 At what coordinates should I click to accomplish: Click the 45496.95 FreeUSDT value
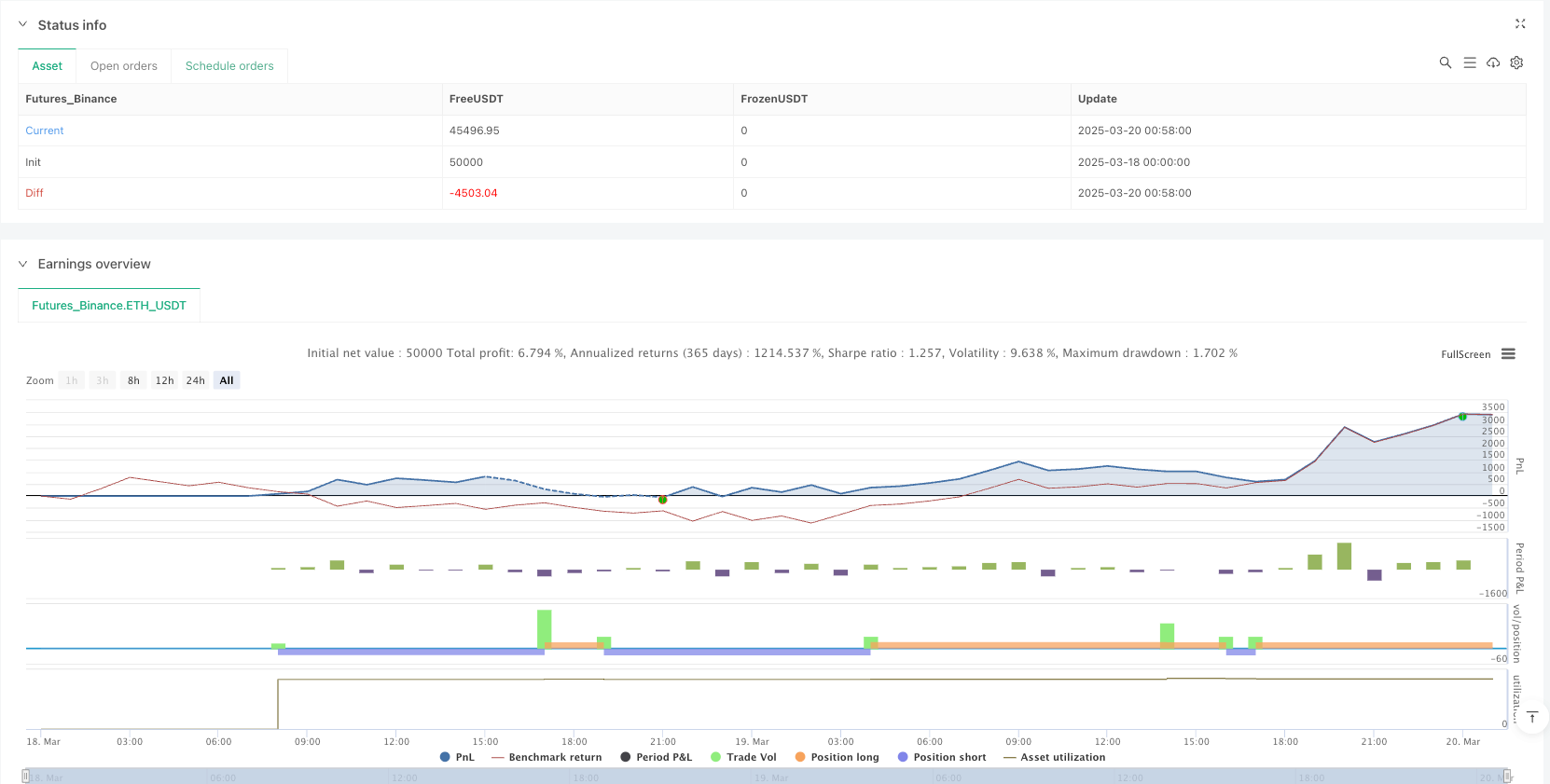click(475, 131)
